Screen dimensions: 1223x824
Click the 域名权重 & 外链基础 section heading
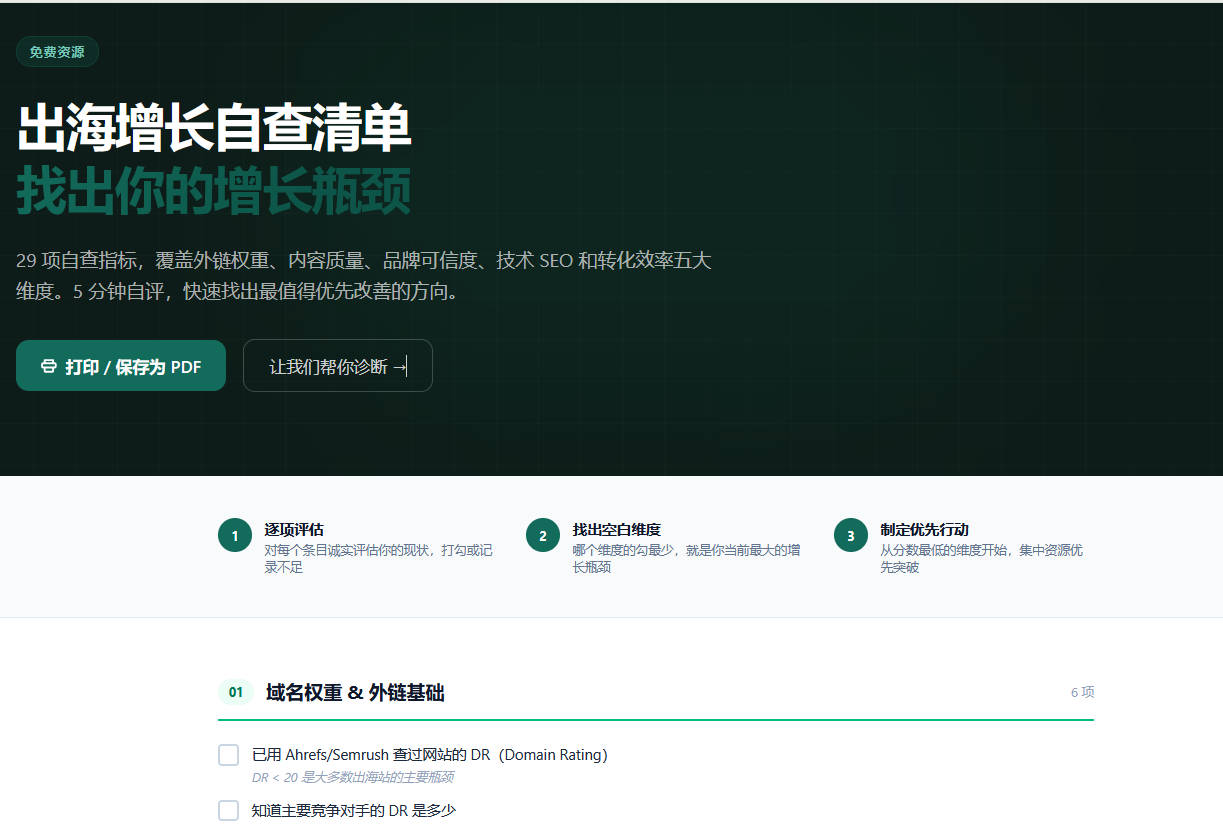(x=355, y=692)
